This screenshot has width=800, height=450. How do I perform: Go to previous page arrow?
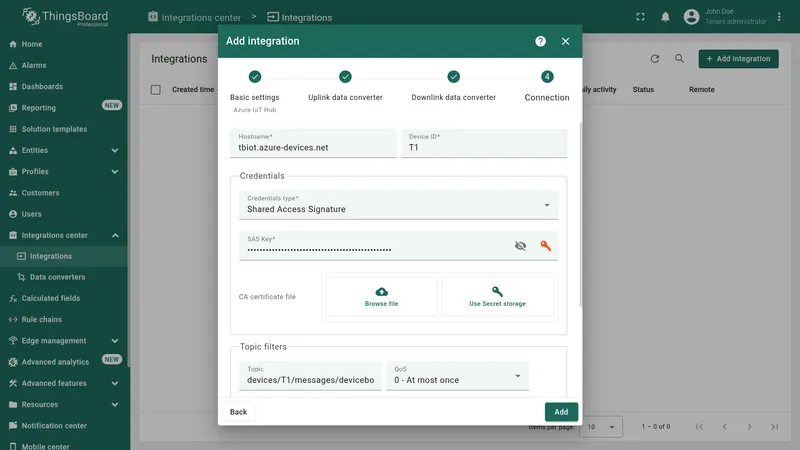click(x=724, y=427)
